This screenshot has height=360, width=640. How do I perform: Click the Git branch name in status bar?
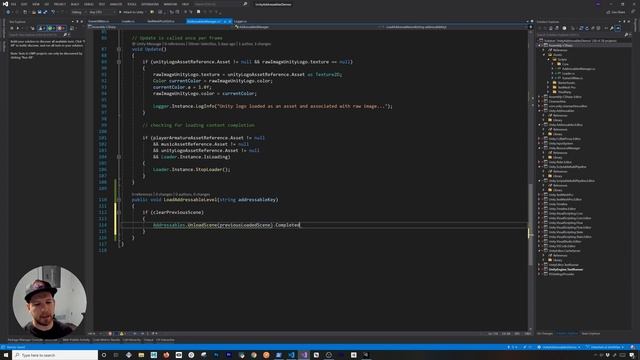(605, 347)
